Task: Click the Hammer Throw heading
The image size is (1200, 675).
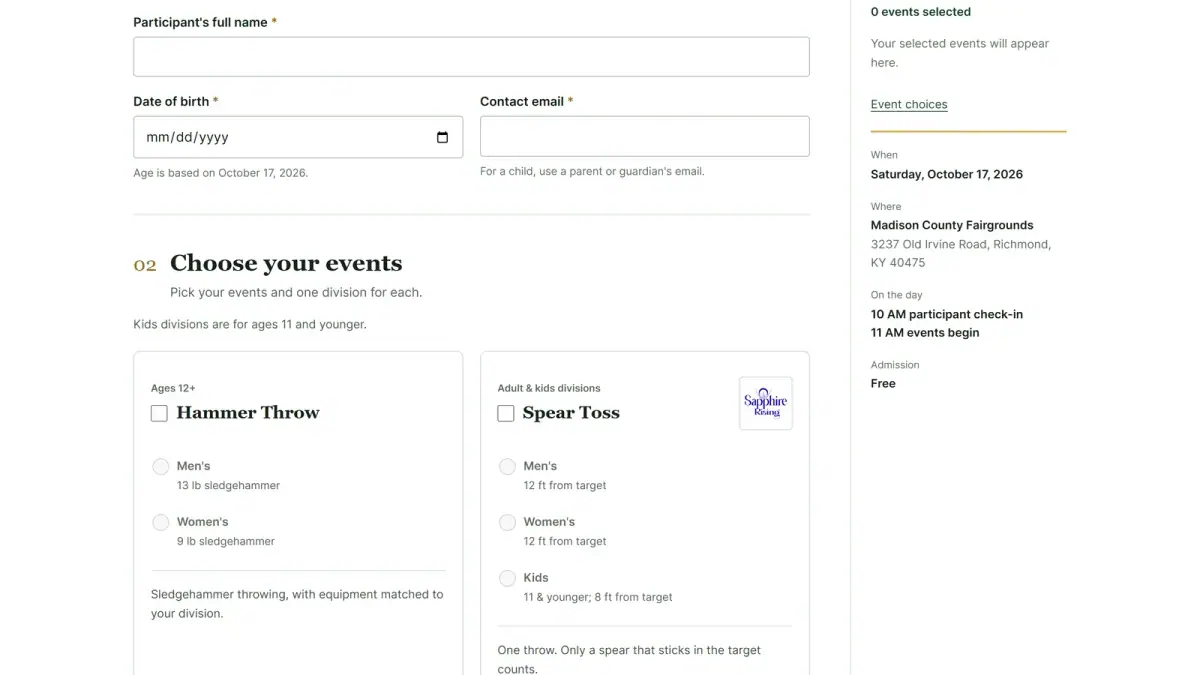Action: click(248, 412)
